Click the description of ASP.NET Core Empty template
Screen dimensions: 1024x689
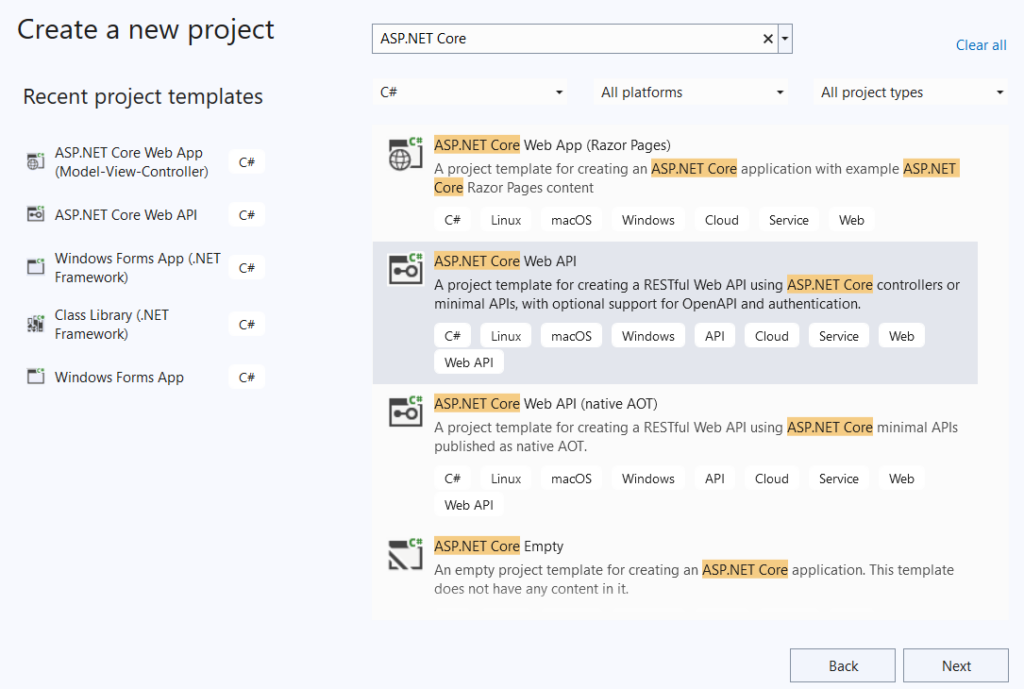coord(694,579)
